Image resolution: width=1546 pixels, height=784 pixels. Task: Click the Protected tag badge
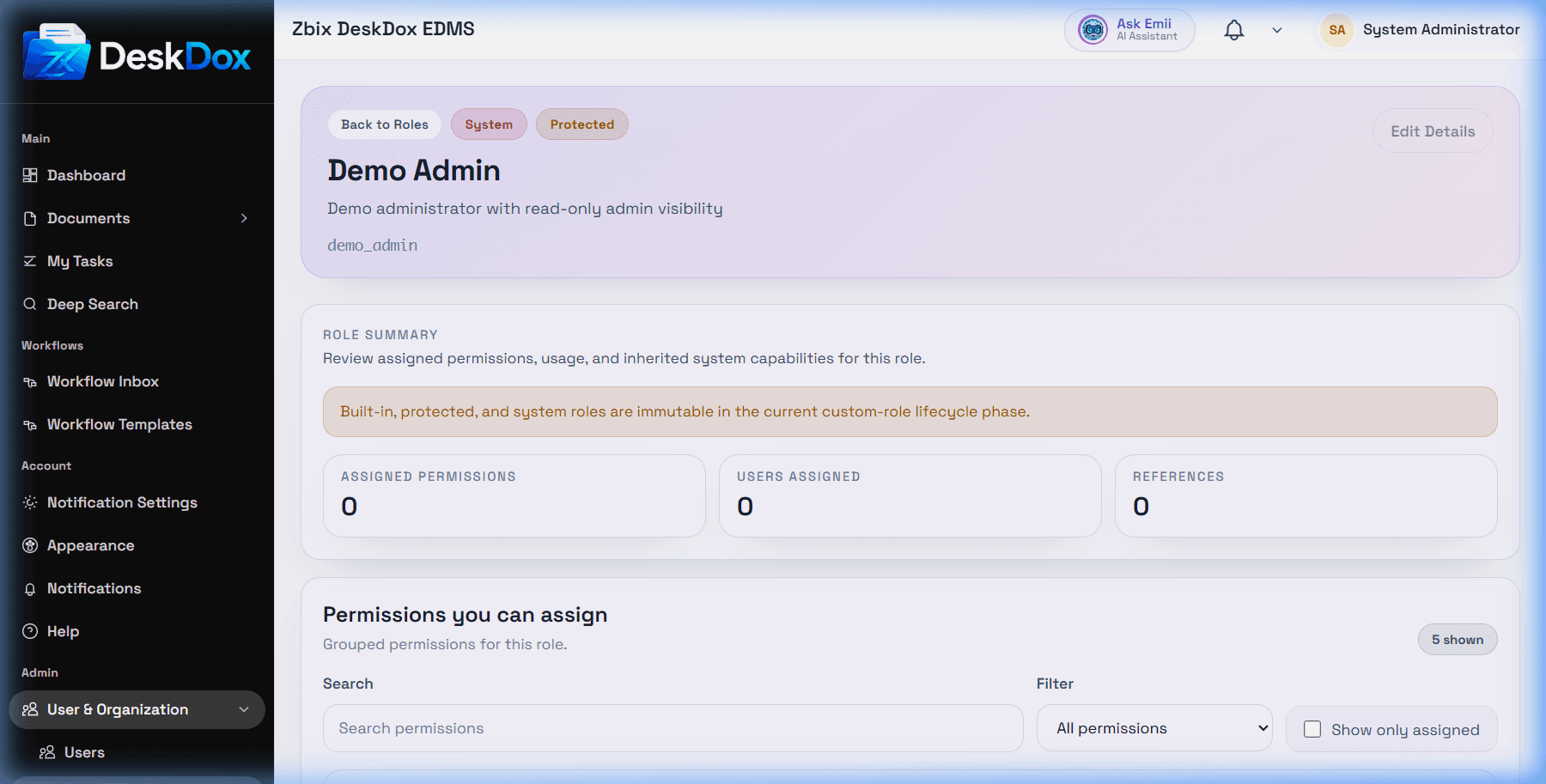(582, 125)
